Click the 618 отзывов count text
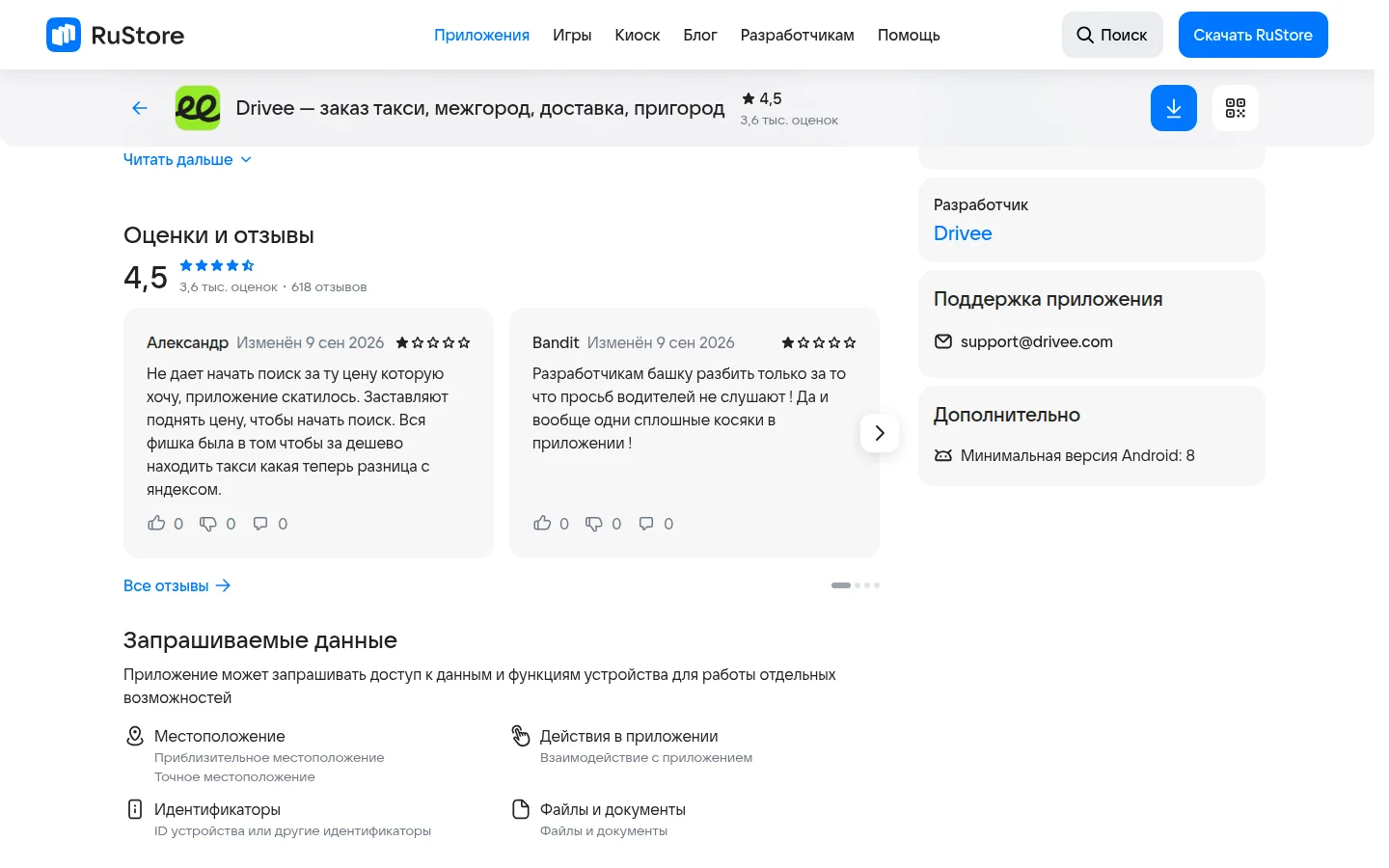Screen dimensions: 1389x868 (329, 287)
